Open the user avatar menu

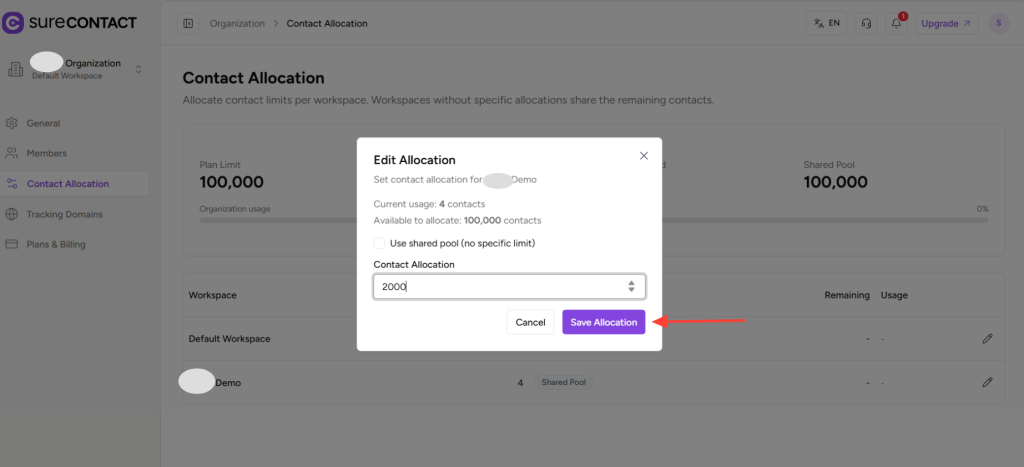pos(997,23)
